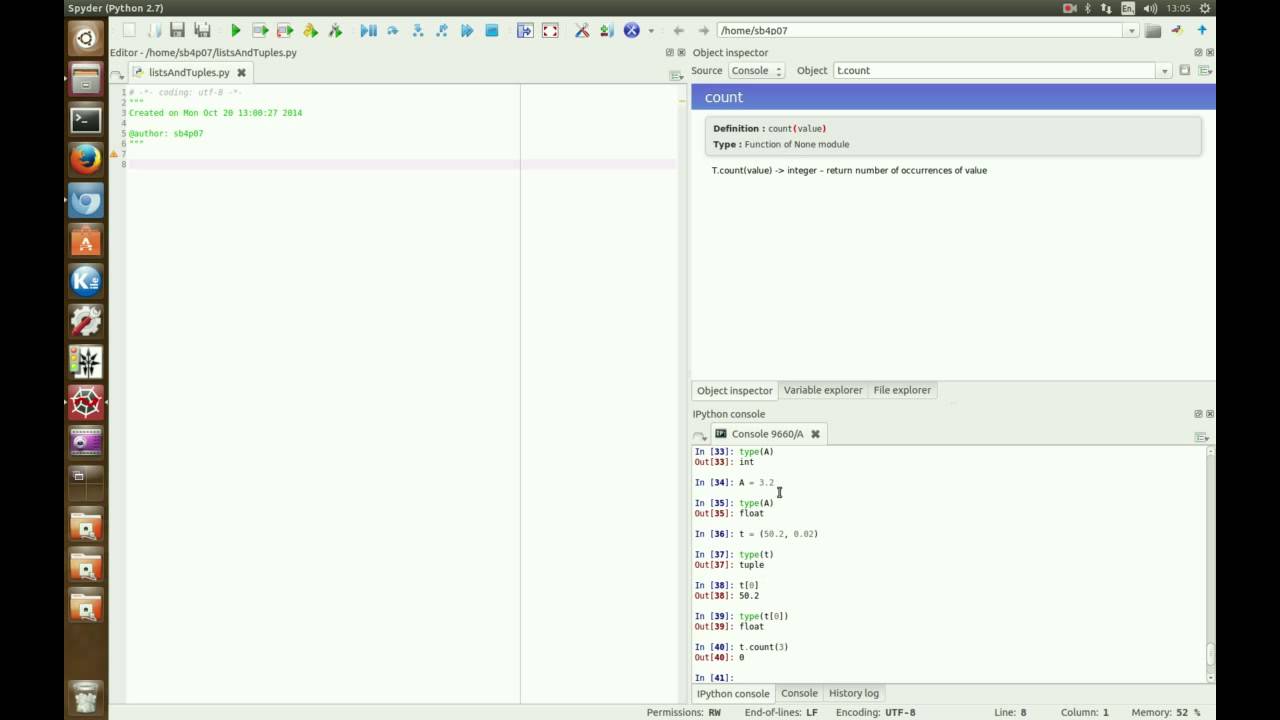Stop debugging blue square icon
1280x720 pixels.
(x=492, y=31)
